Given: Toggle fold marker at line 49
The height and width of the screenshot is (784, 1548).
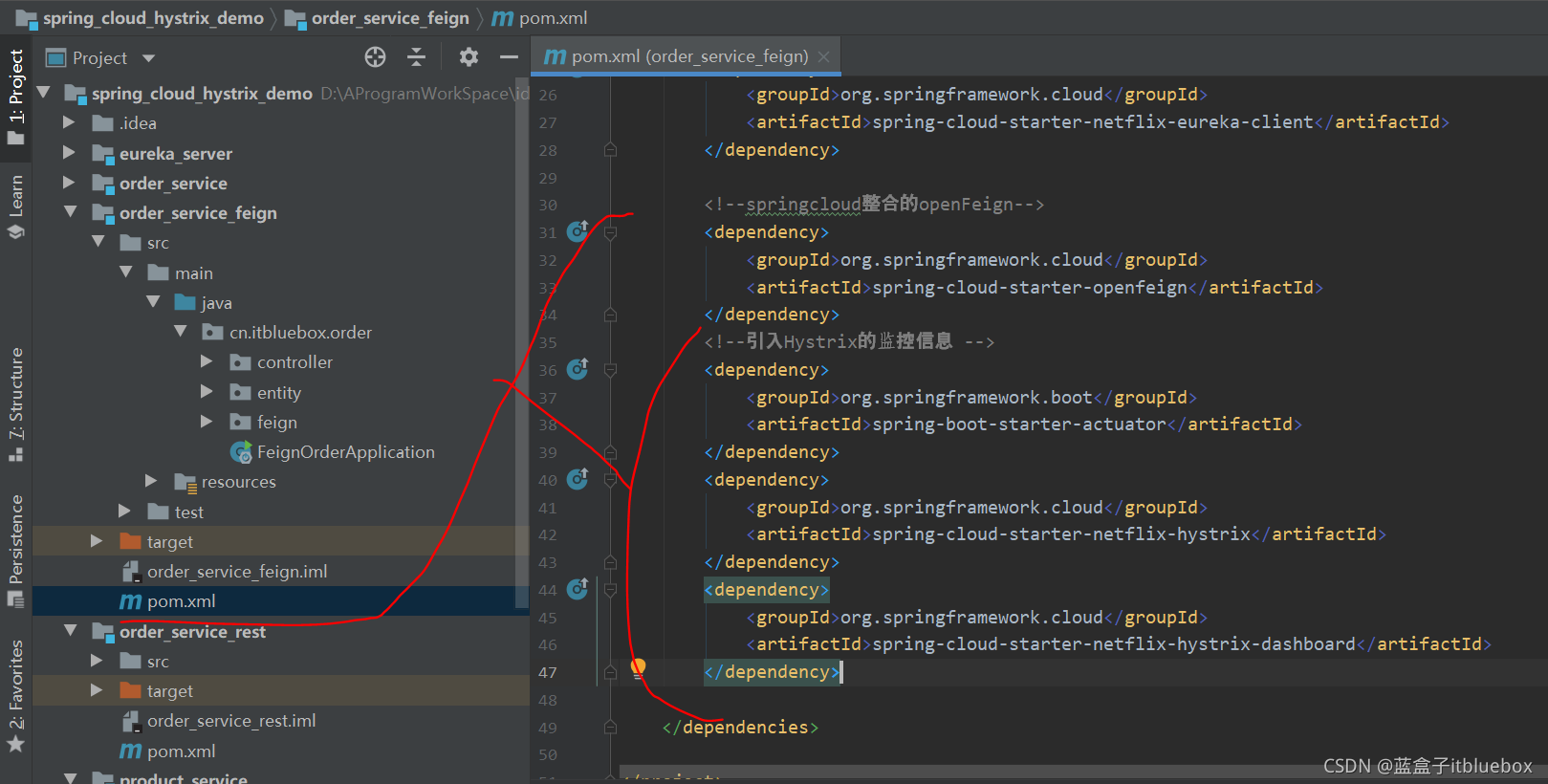Looking at the screenshot, I should pyautogui.click(x=610, y=728).
